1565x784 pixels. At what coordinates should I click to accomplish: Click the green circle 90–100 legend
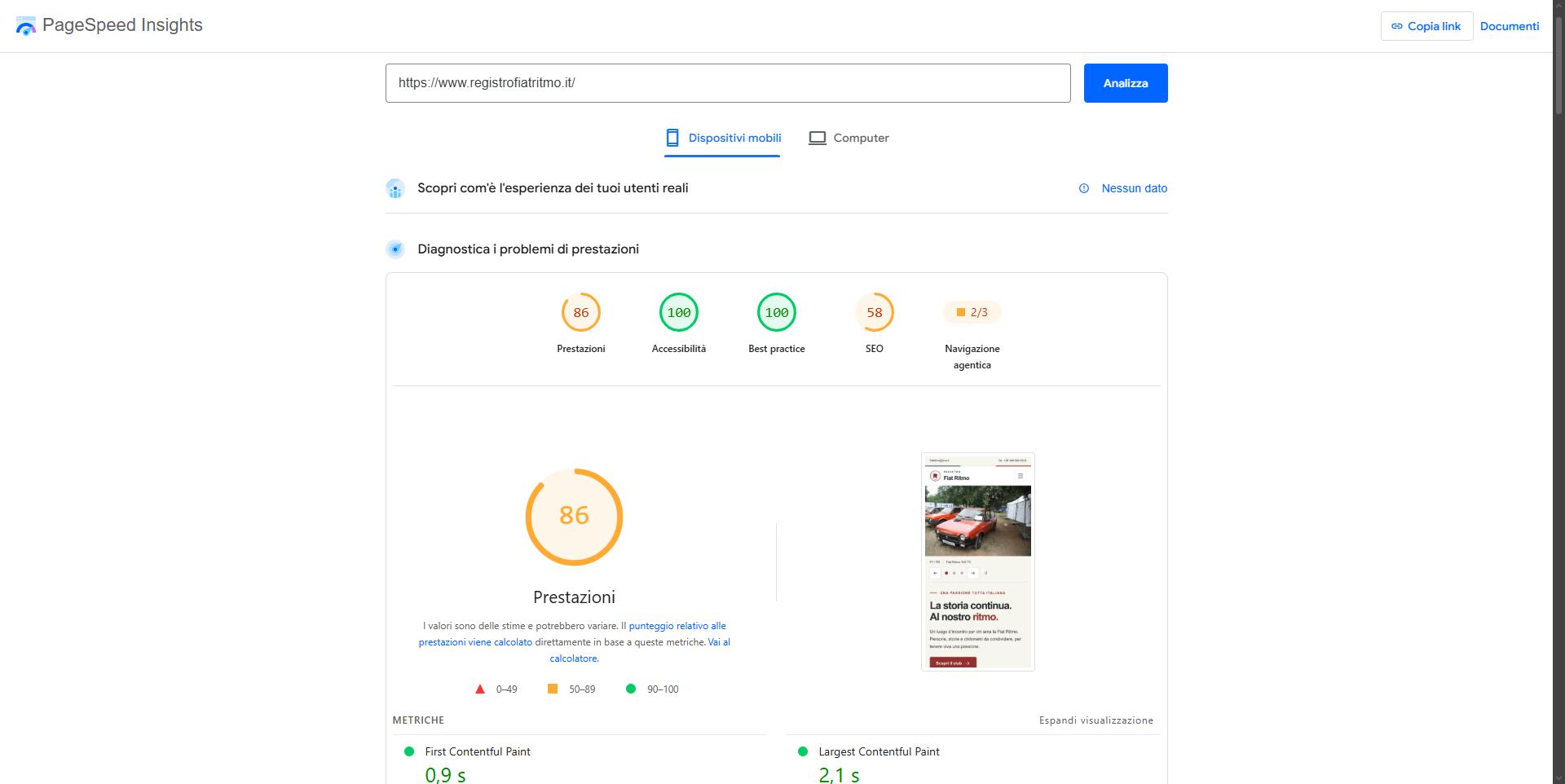[652, 689]
